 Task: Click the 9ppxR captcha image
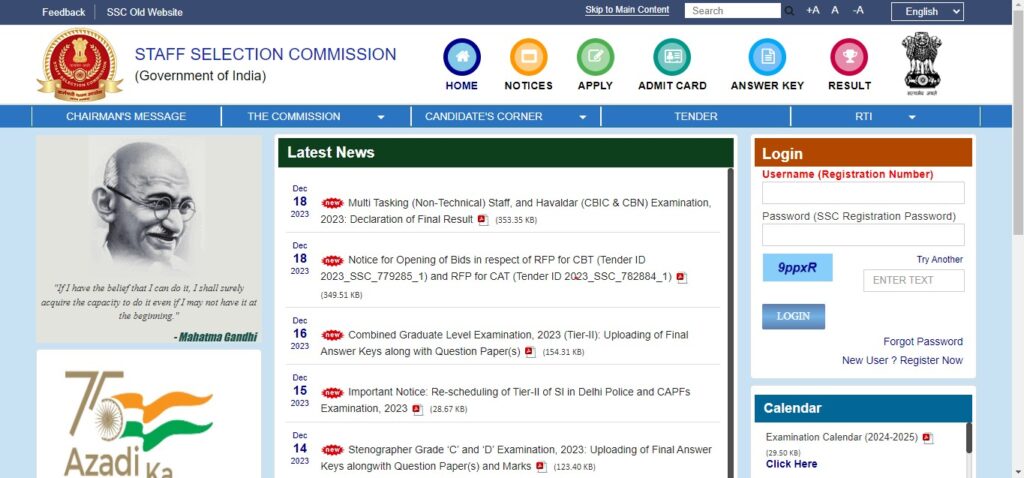click(797, 267)
